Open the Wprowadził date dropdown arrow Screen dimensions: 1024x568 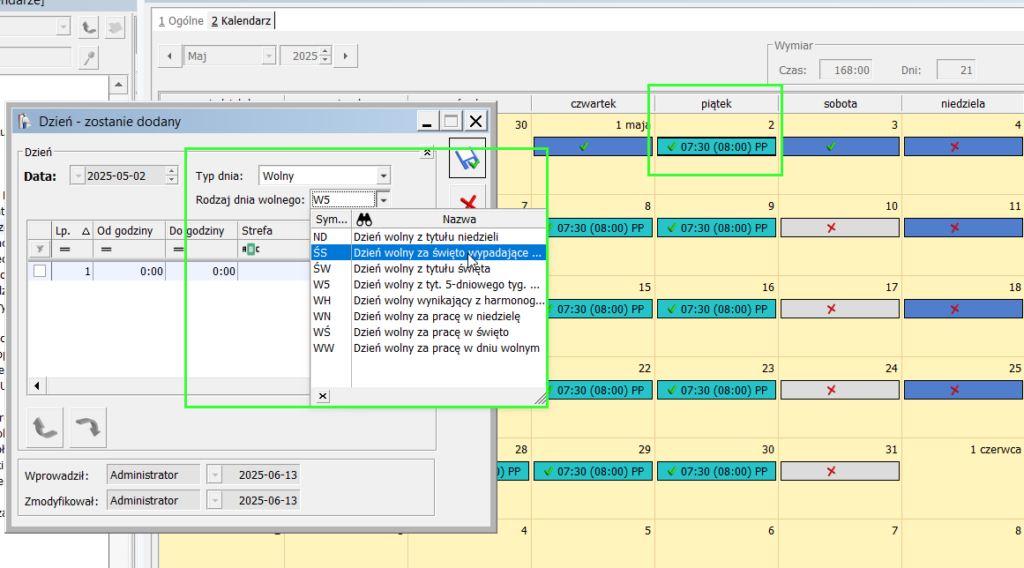(214, 475)
